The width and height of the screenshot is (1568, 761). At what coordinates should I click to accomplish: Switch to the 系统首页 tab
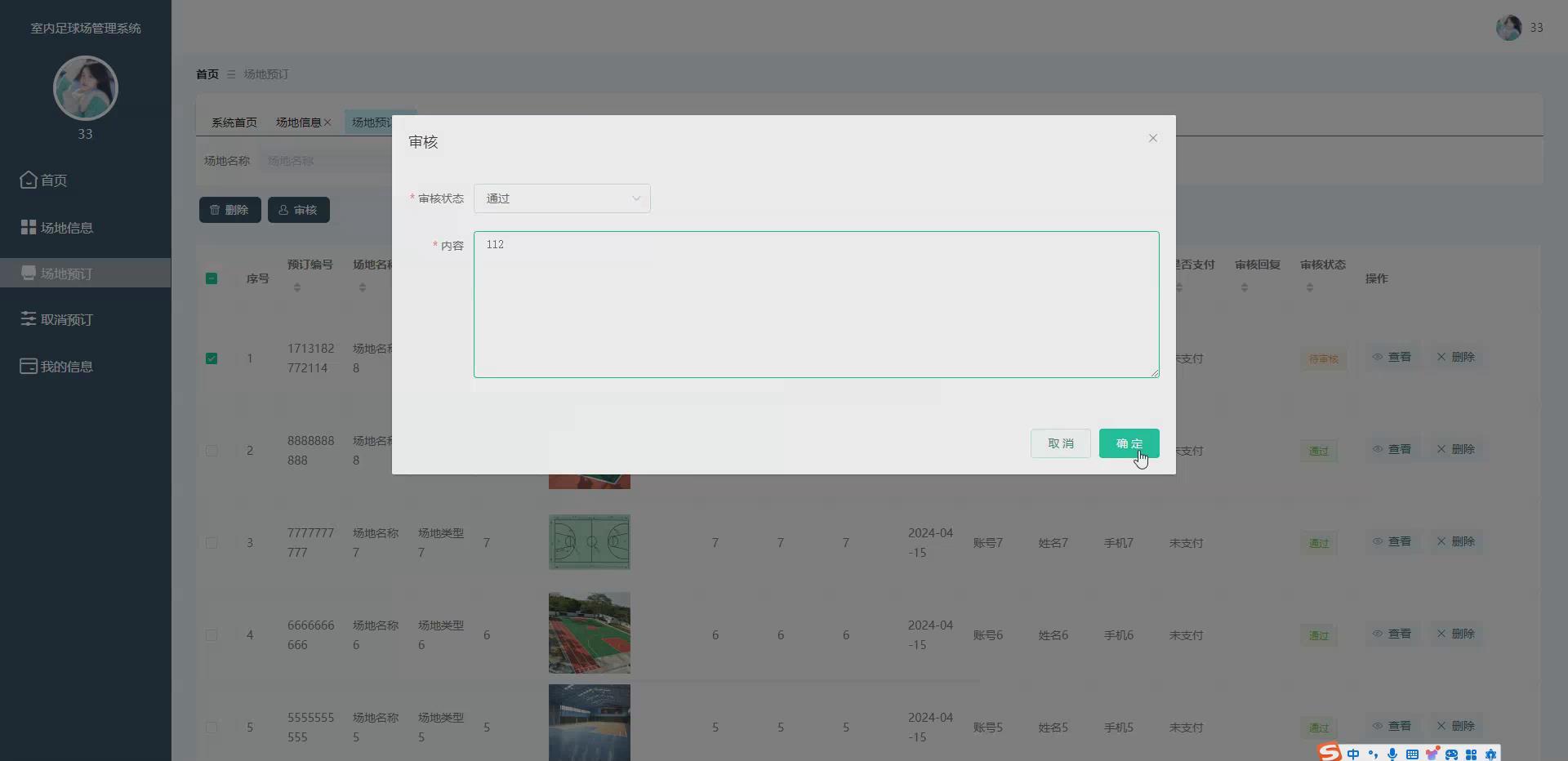tap(234, 122)
